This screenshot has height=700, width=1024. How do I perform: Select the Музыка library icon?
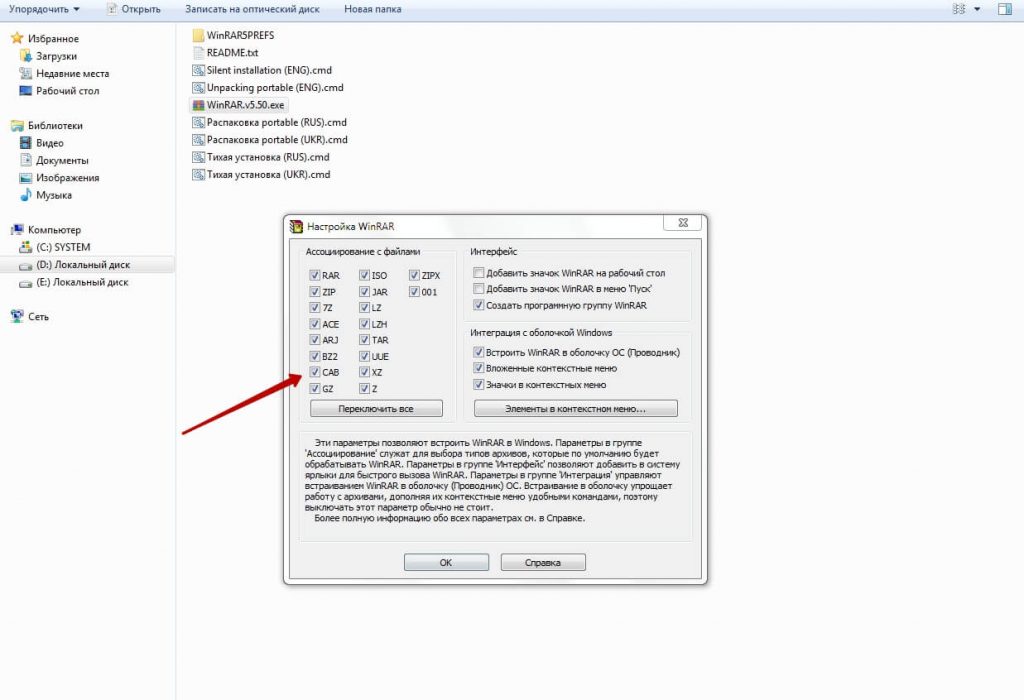point(25,195)
